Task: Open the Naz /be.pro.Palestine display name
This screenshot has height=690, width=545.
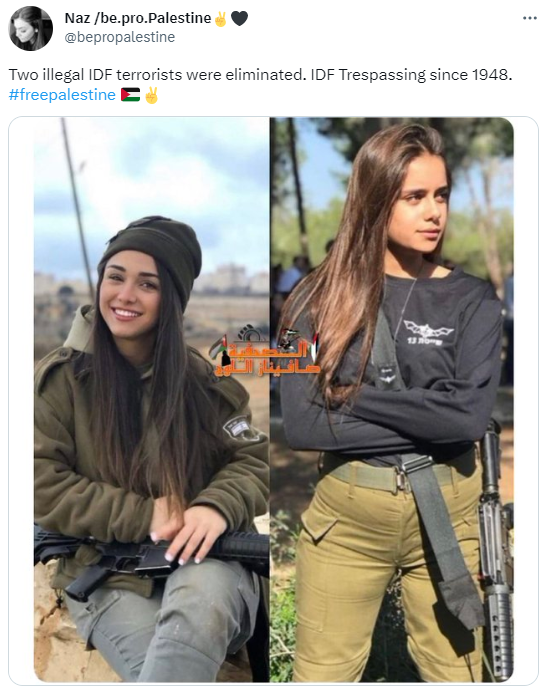Action: pyautogui.click(x=138, y=18)
